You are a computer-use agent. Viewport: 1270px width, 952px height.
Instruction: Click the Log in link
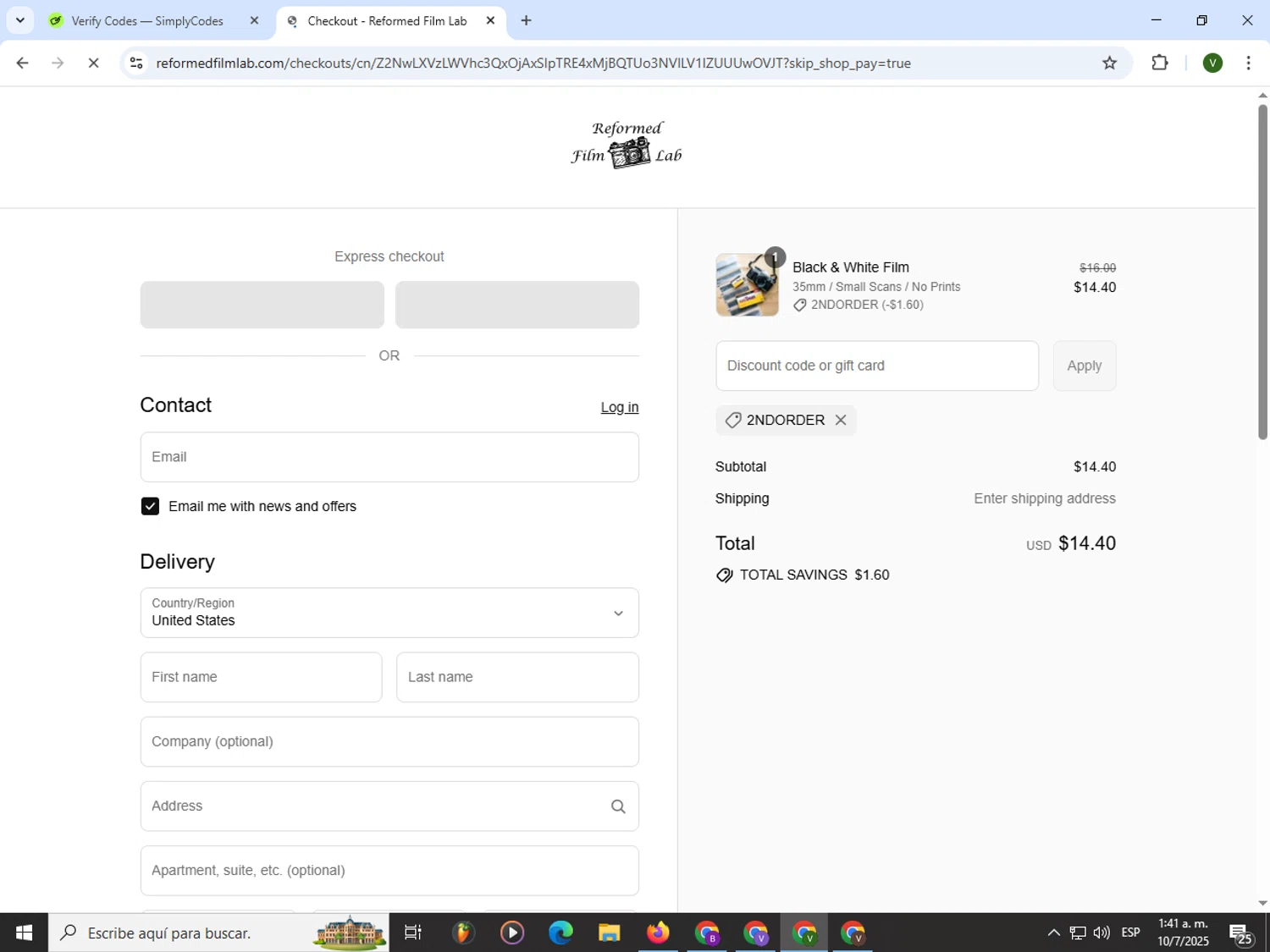(620, 407)
